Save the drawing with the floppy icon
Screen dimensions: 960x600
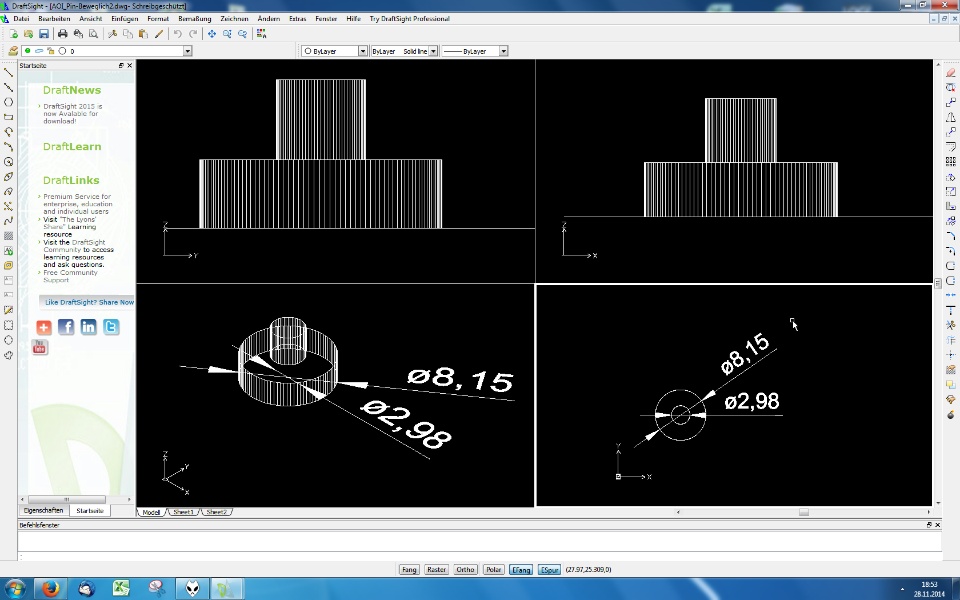coord(43,34)
